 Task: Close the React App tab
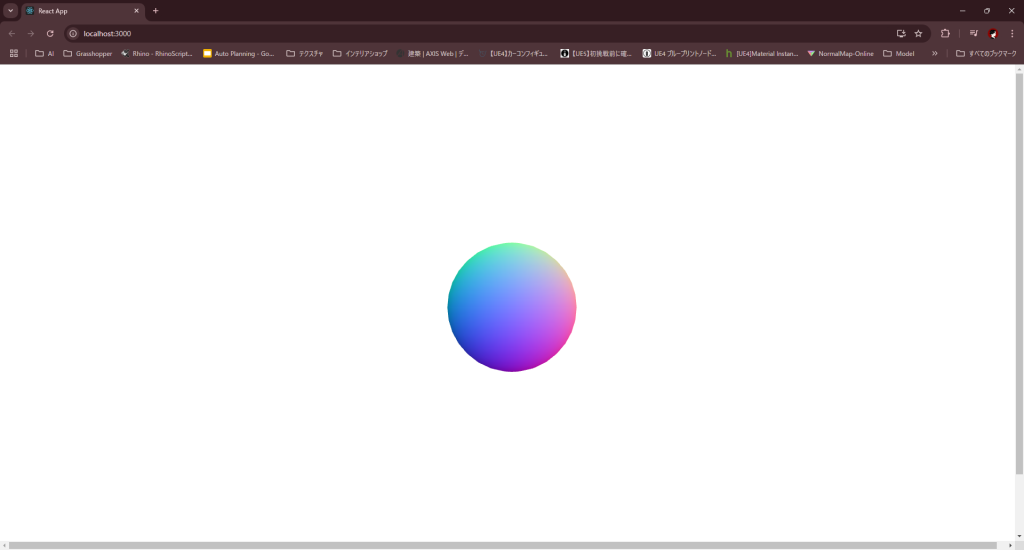[x=136, y=10]
